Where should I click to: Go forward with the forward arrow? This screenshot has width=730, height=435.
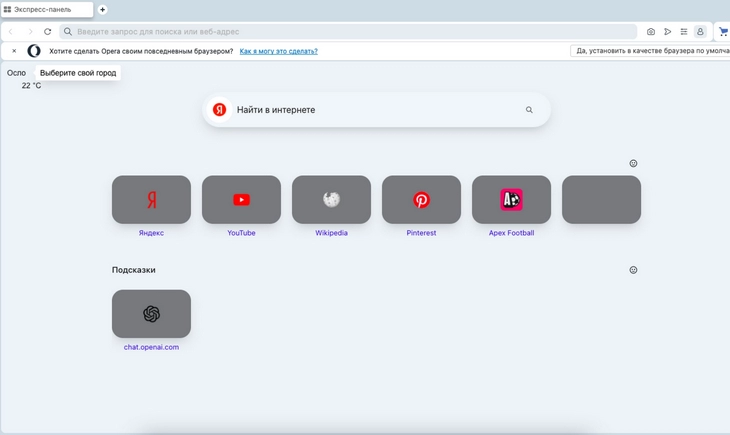(x=30, y=32)
